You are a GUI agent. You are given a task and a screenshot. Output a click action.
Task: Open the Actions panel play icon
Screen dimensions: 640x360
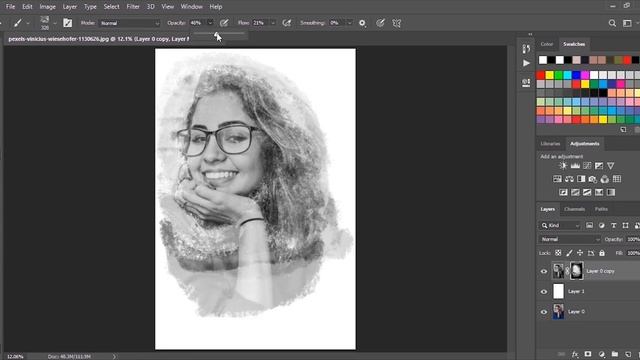click(x=526, y=63)
